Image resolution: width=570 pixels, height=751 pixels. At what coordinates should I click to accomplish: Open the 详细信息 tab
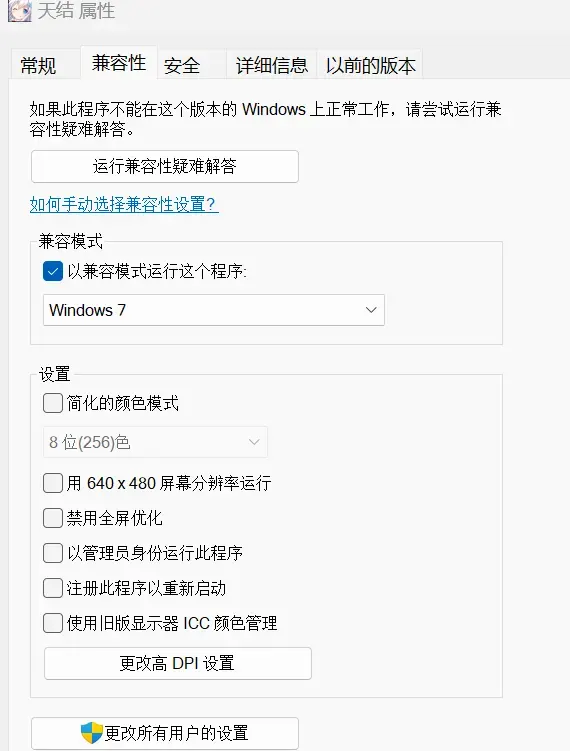click(x=272, y=65)
